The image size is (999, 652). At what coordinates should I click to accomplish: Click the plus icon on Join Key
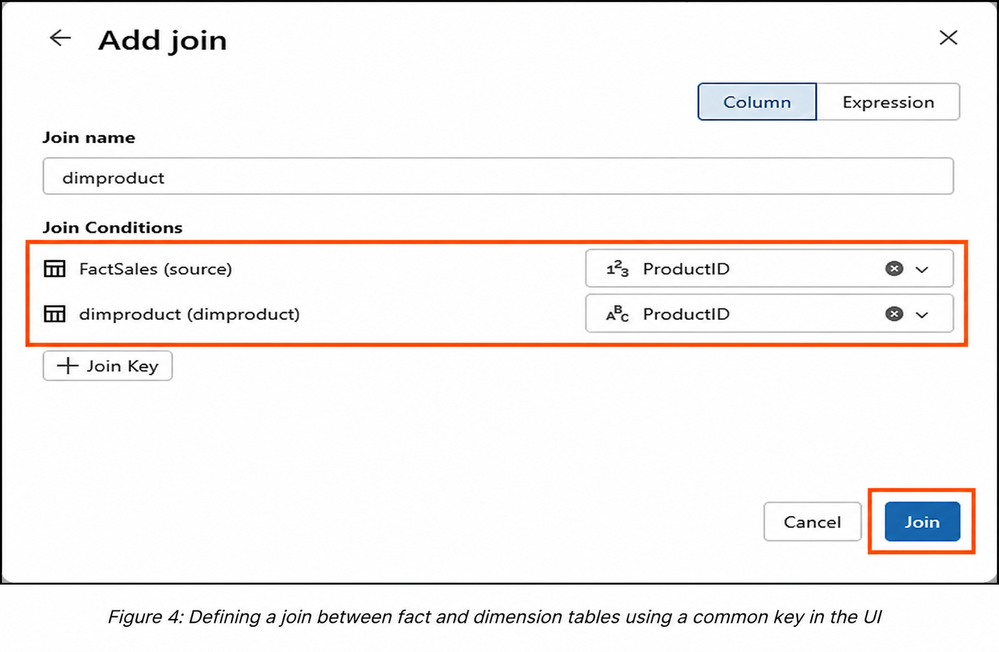[67, 366]
